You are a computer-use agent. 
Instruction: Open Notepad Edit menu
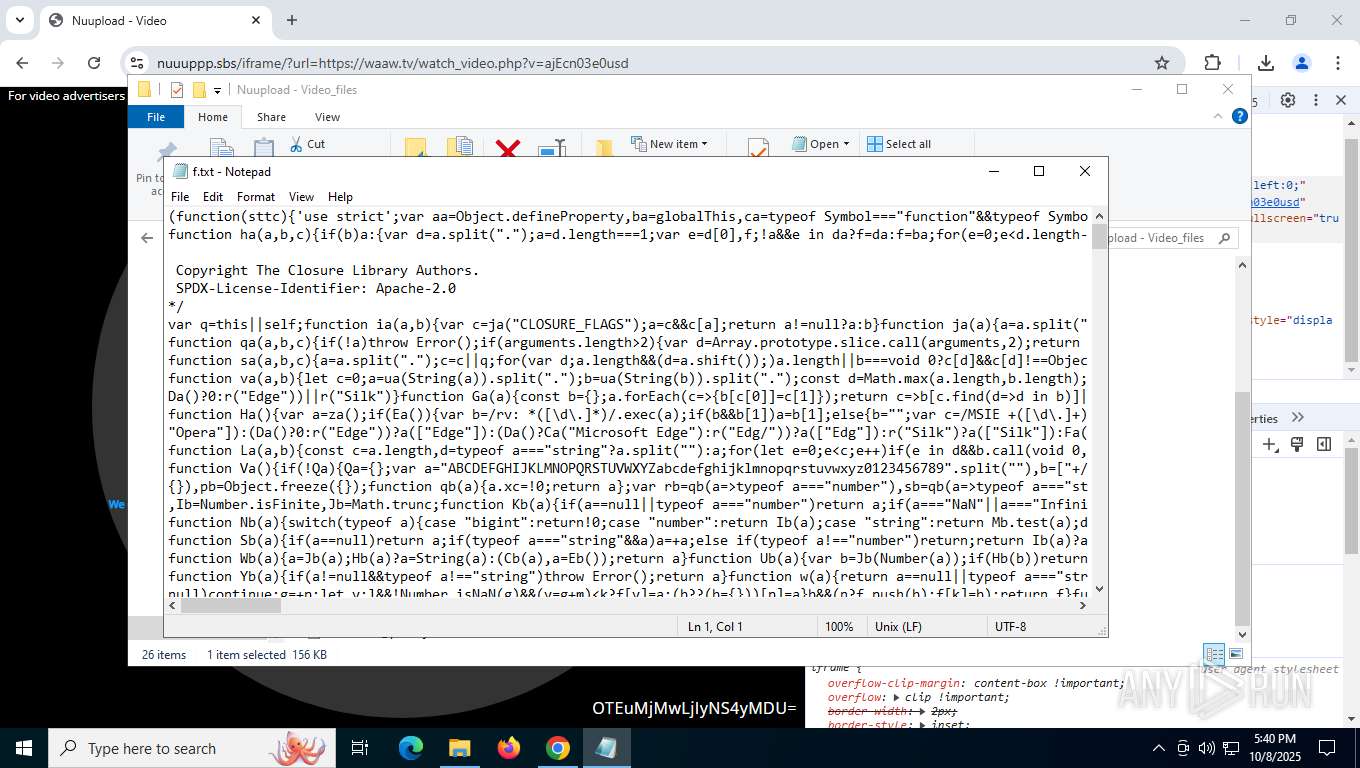[213, 197]
